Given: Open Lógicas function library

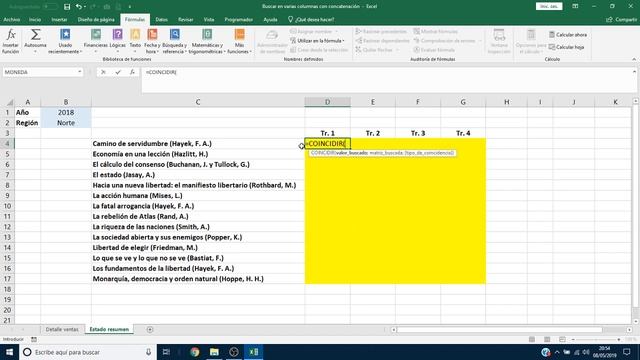Looking at the screenshot, I should (118, 41).
